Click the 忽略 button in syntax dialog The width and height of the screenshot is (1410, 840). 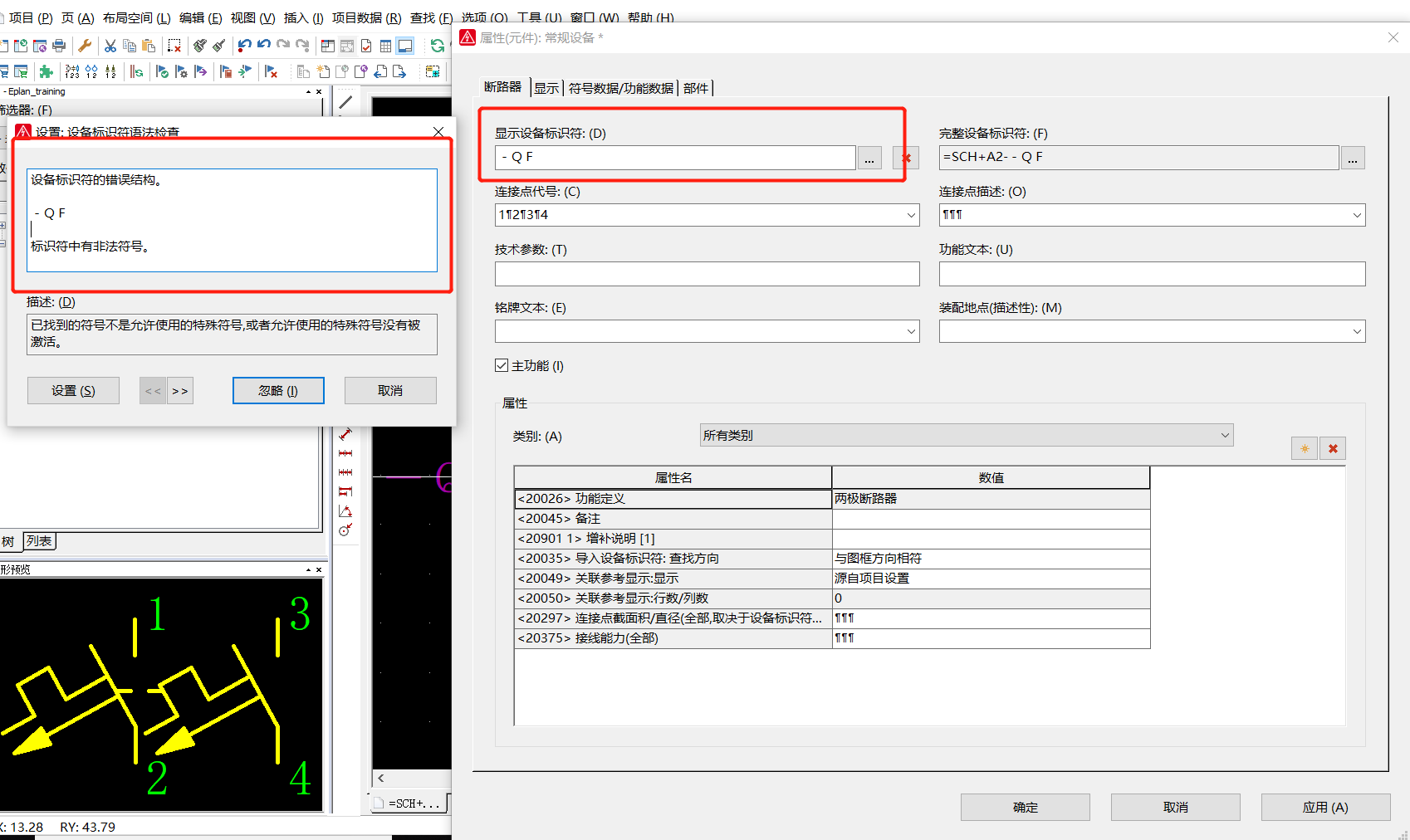278,391
